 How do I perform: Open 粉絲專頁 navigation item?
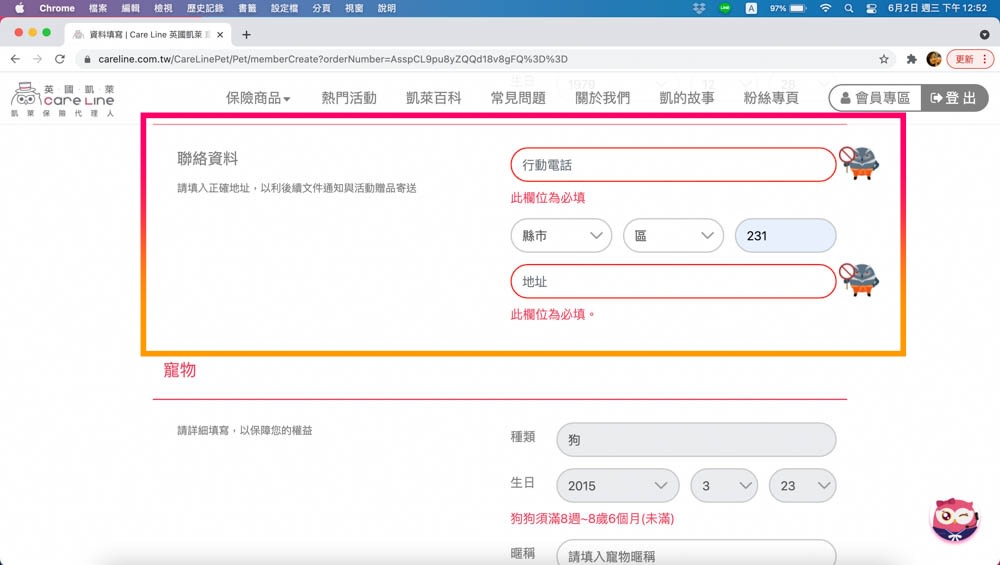(771, 98)
